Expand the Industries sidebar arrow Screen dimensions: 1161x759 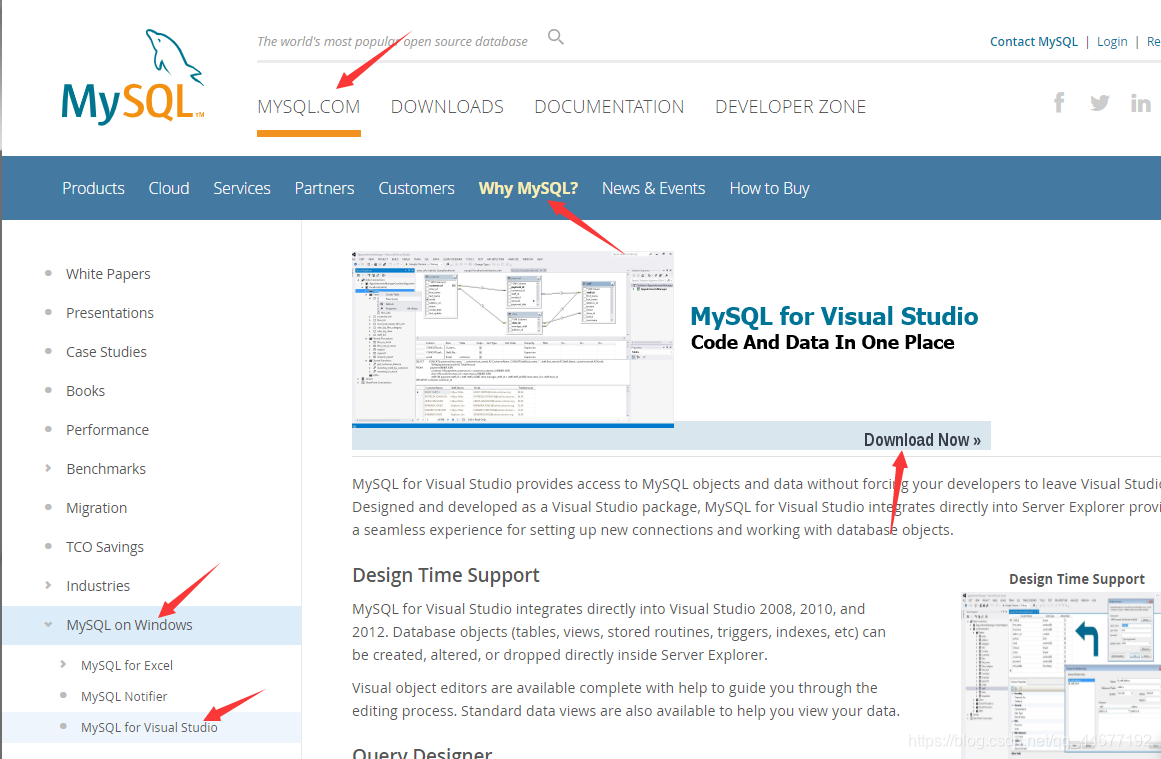point(48,585)
